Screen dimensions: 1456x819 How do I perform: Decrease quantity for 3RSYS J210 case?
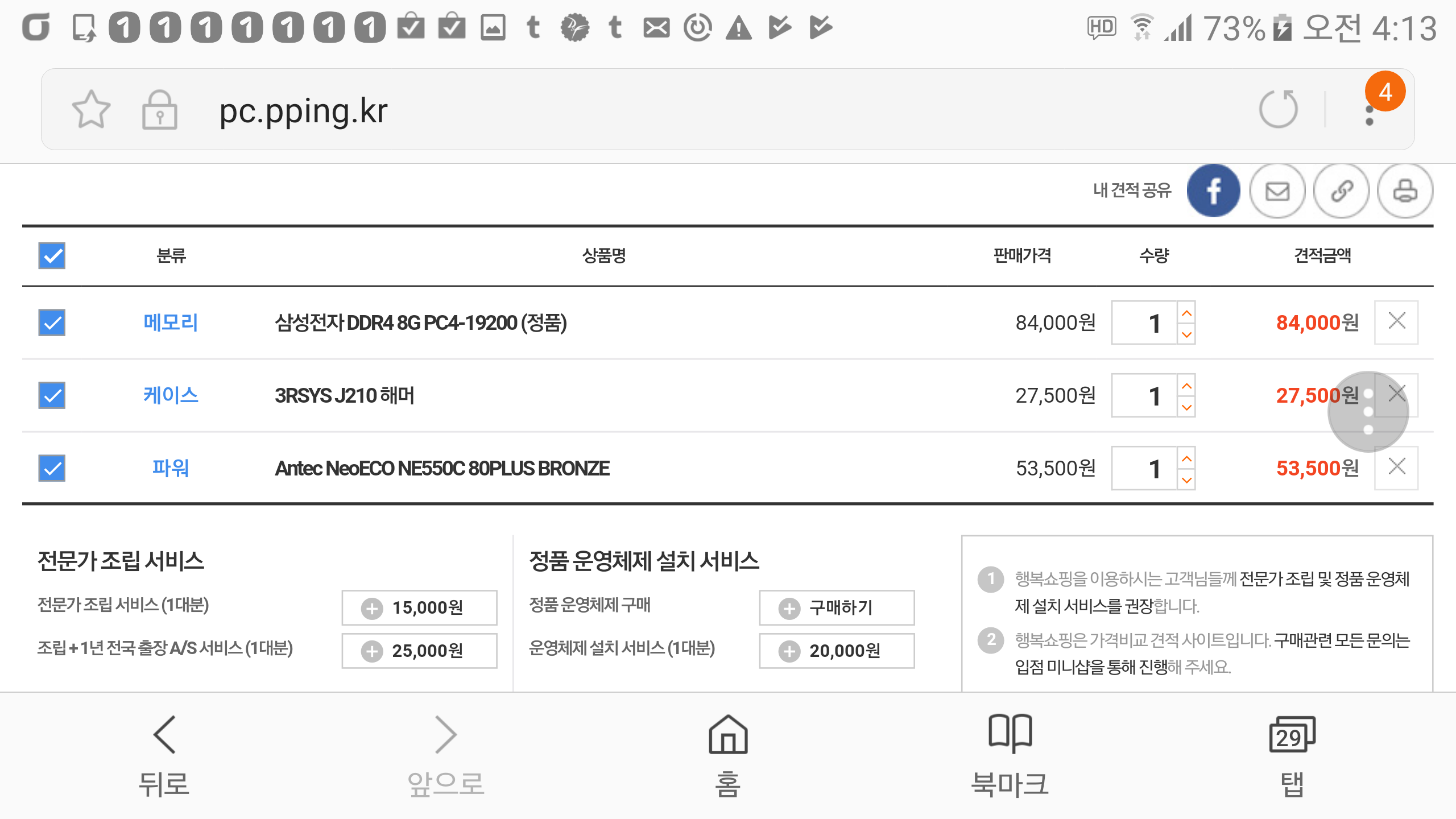(x=1186, y=407)
